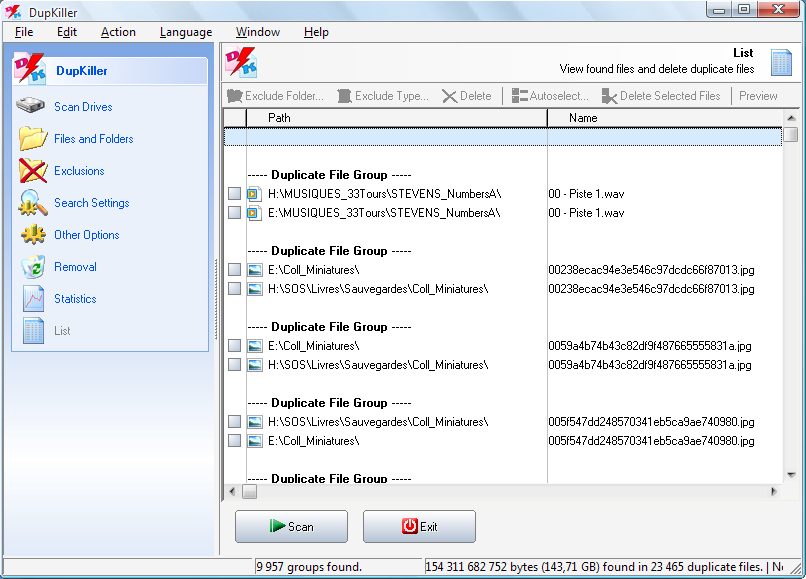Open the Language menu
The width and height of the screenshot is (806, 579).
click(x=186, y=32)
